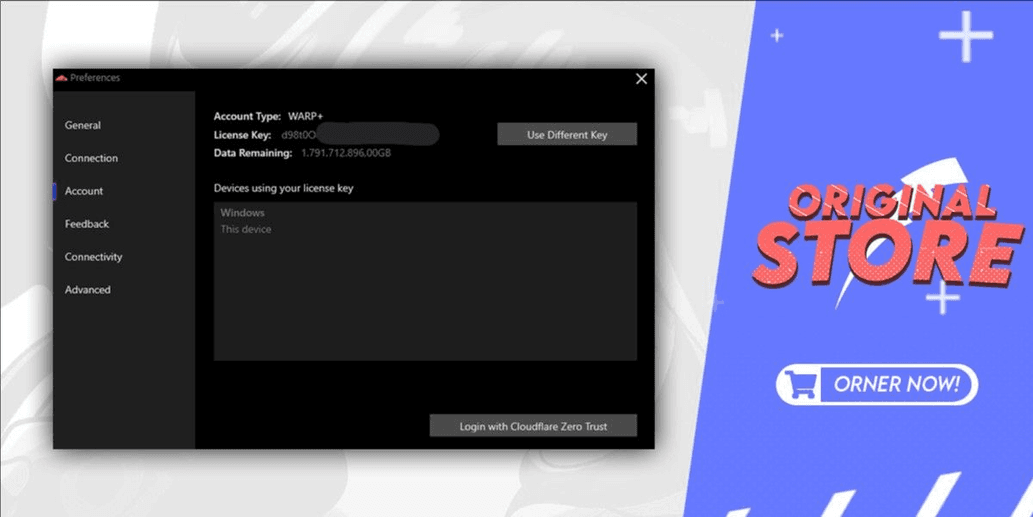Viewport: 1033px width, 517px height.
Task: Open the General preferences section
Action: pos(83,125)
